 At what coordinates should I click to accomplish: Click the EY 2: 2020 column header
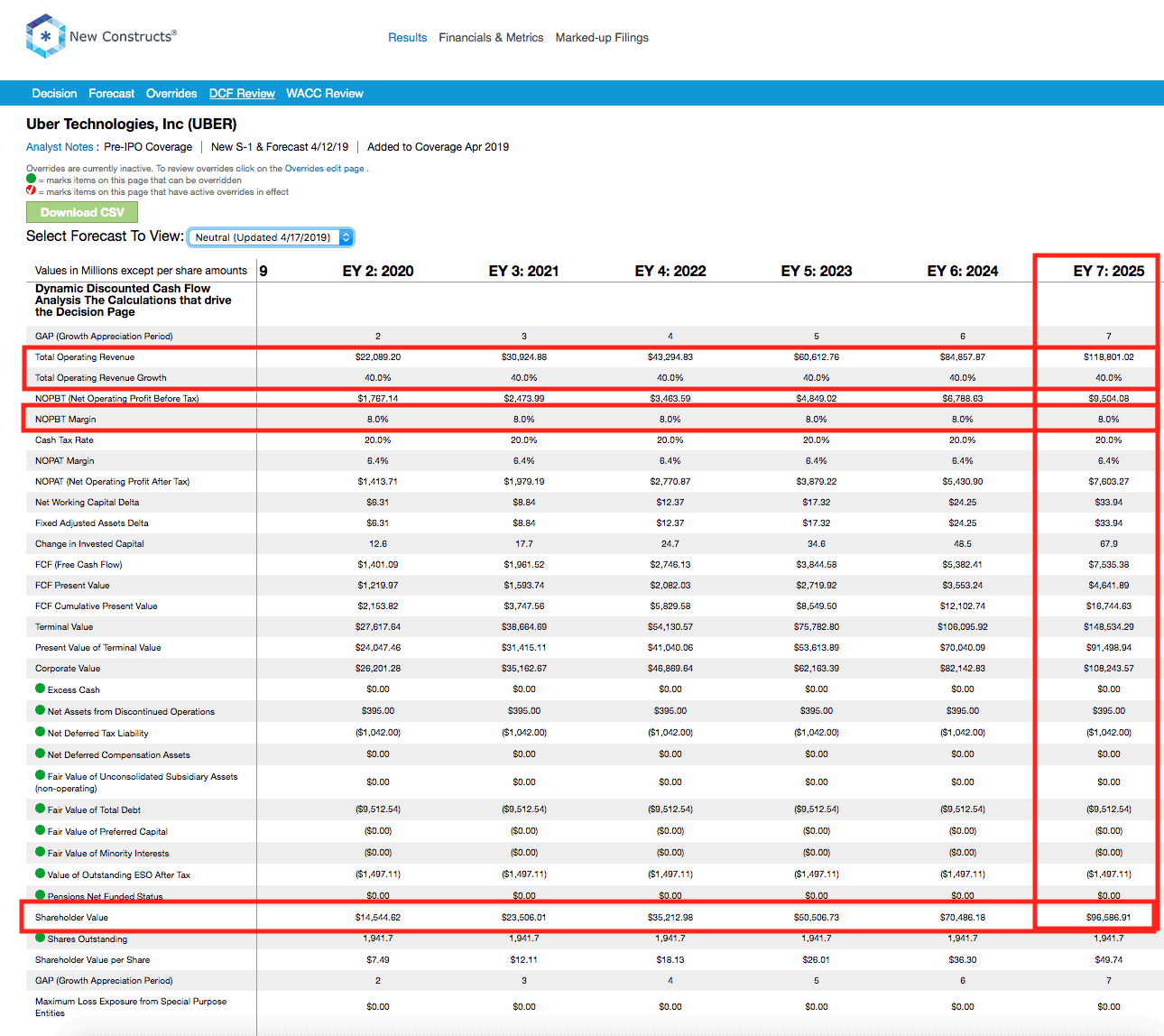tap(378, 271)
